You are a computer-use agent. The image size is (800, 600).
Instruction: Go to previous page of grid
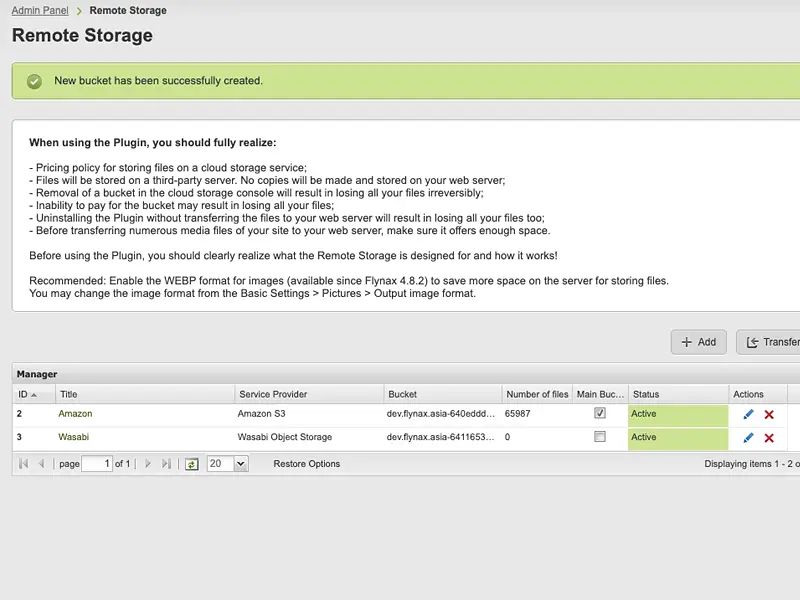click(41, 464)
